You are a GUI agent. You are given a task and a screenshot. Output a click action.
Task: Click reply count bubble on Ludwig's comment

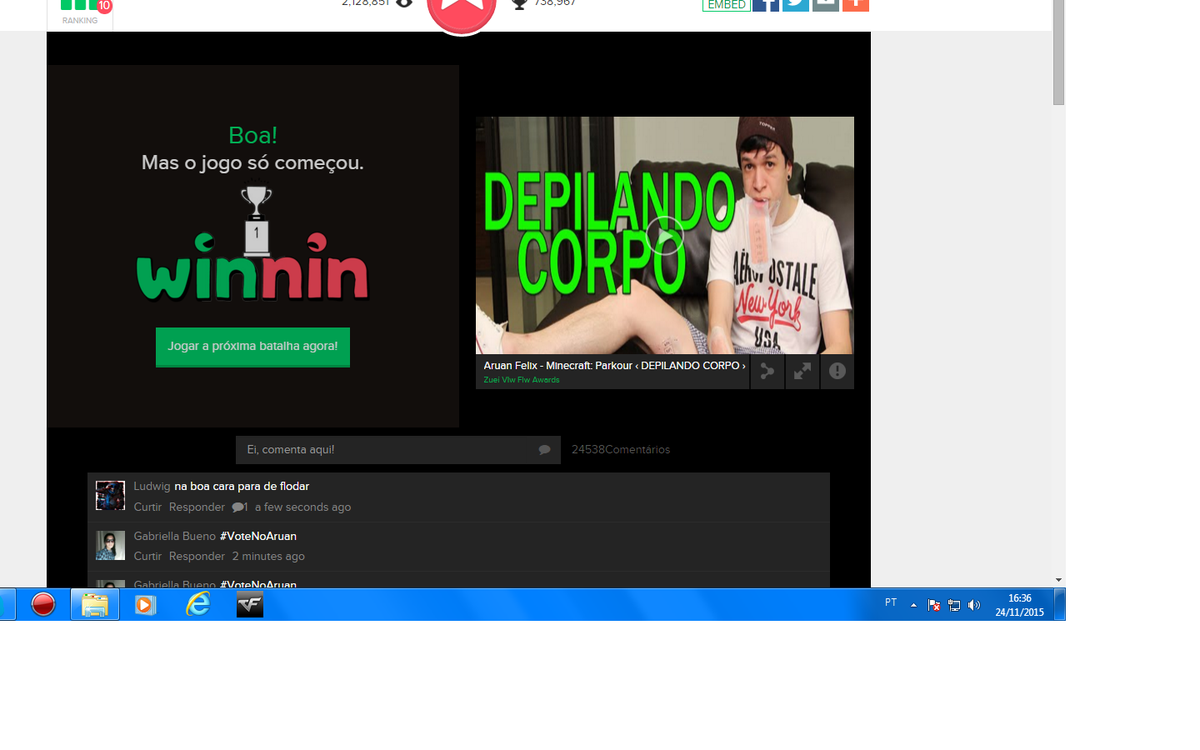(x=240, y=507)
